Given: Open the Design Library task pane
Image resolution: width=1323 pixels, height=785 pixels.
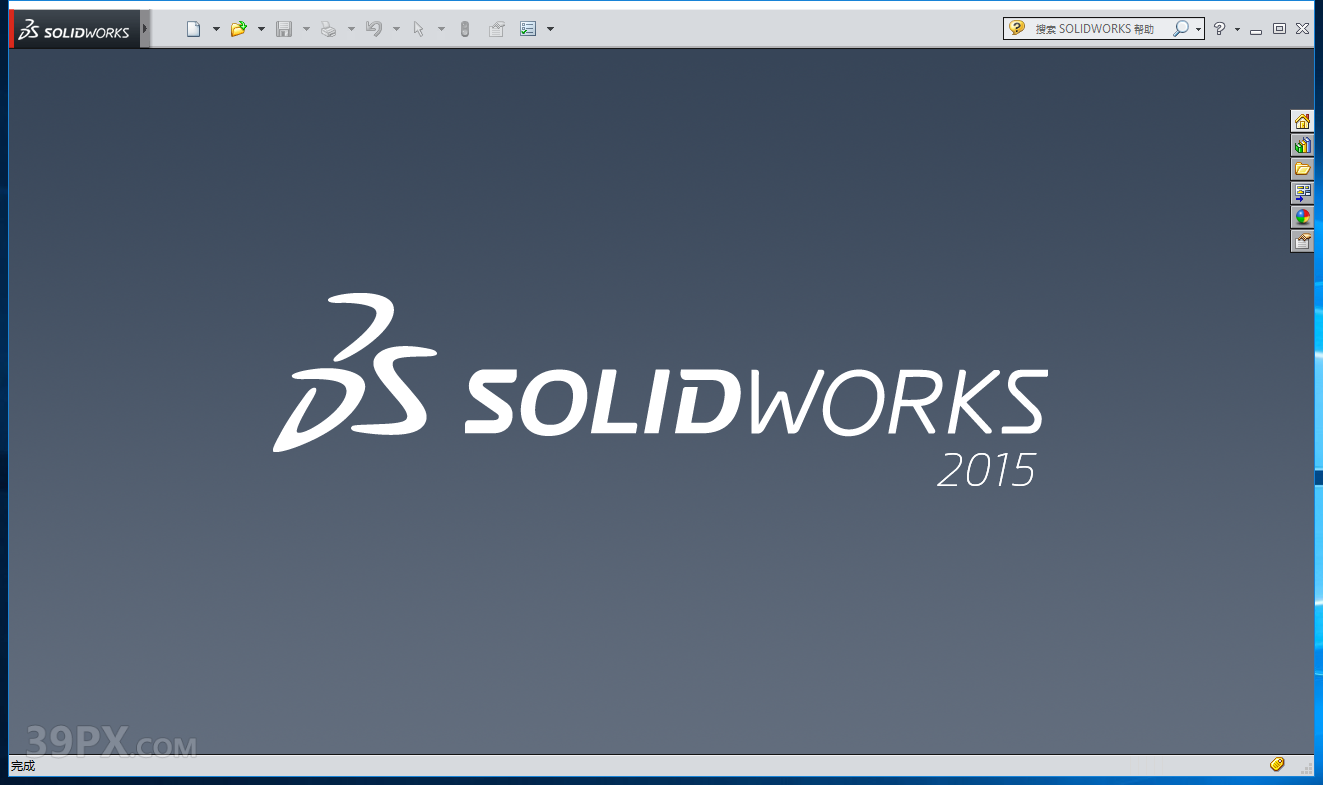Looking at the screenshot, I should (x=1302, y=145).
